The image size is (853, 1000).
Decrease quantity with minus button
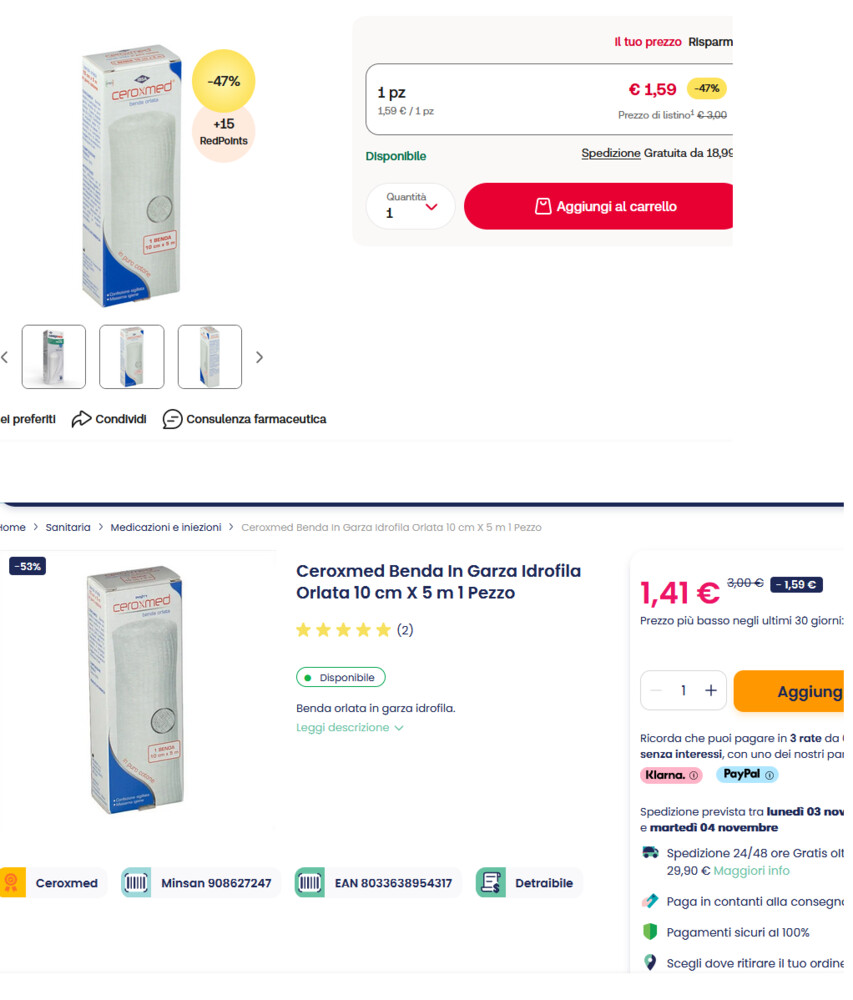click(x=656, y=691)
